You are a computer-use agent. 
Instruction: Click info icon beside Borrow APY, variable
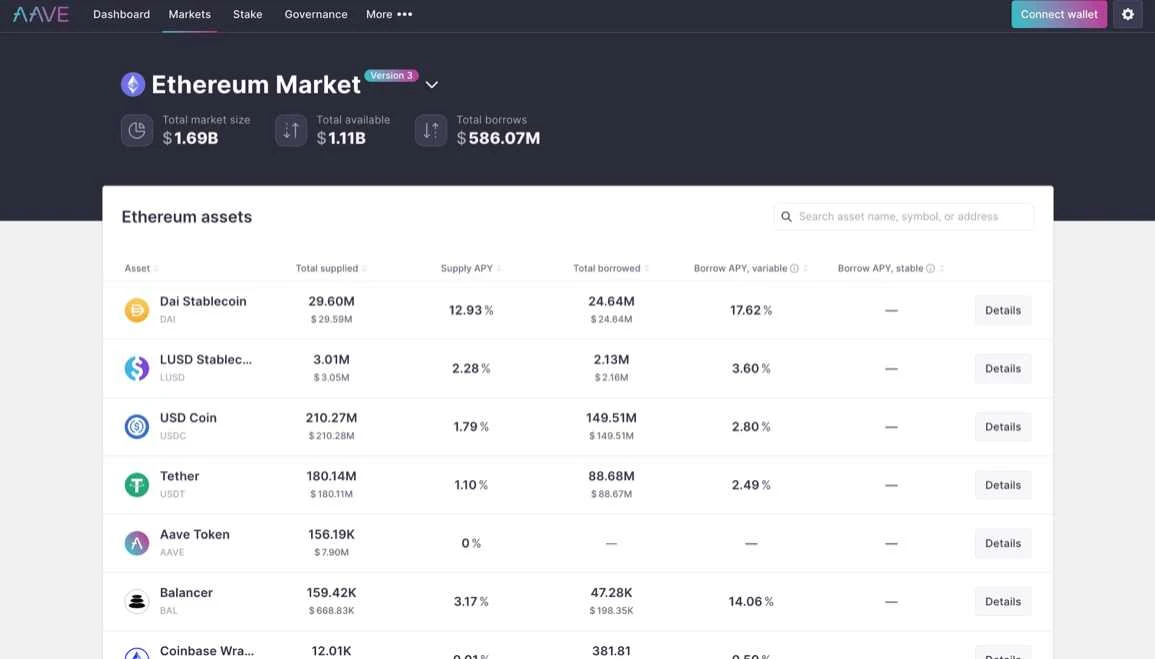[795, 269]
